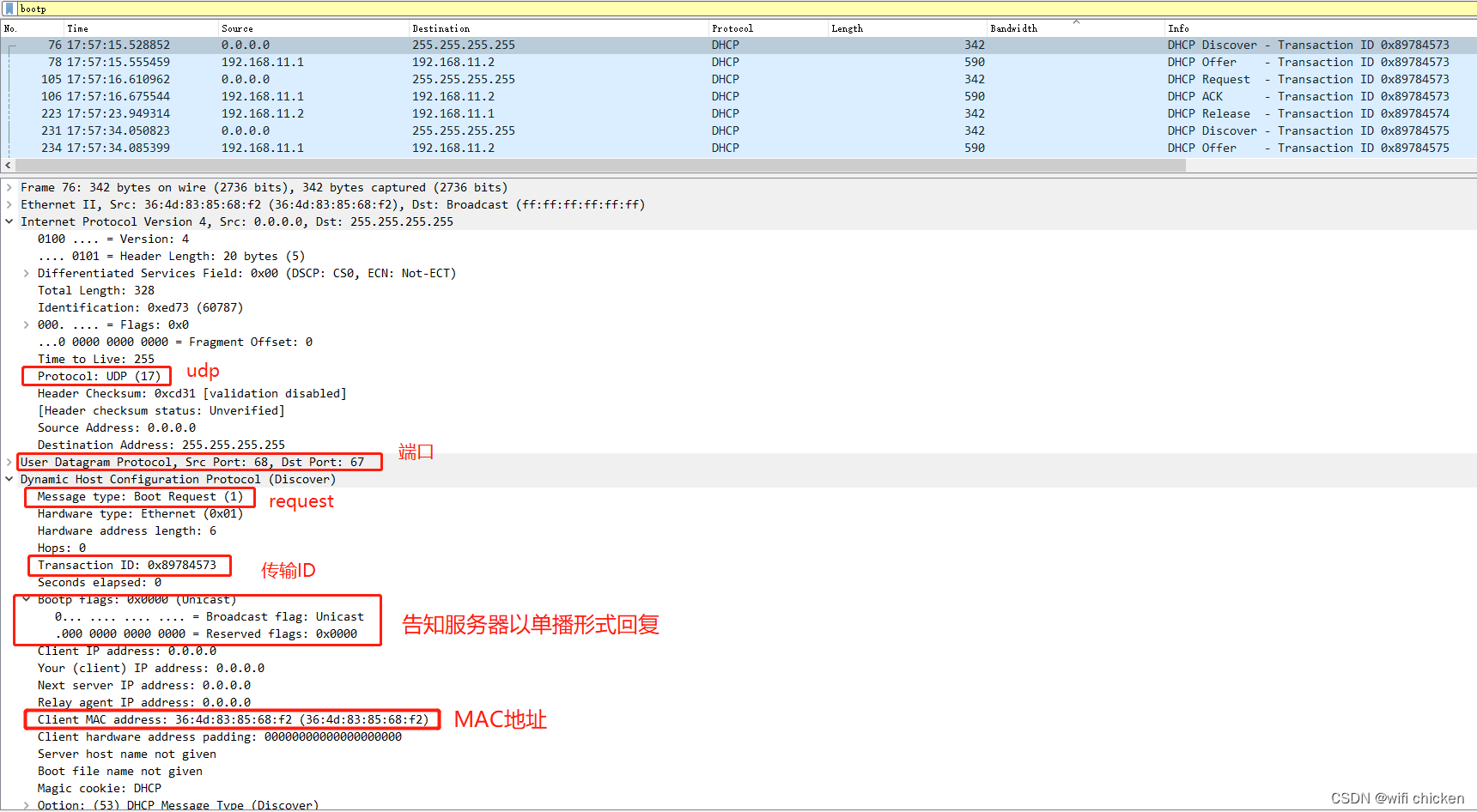The image size is (1477, 812).
Task: Select packet 231 DHCP Discover row
Action: (738, 130)
